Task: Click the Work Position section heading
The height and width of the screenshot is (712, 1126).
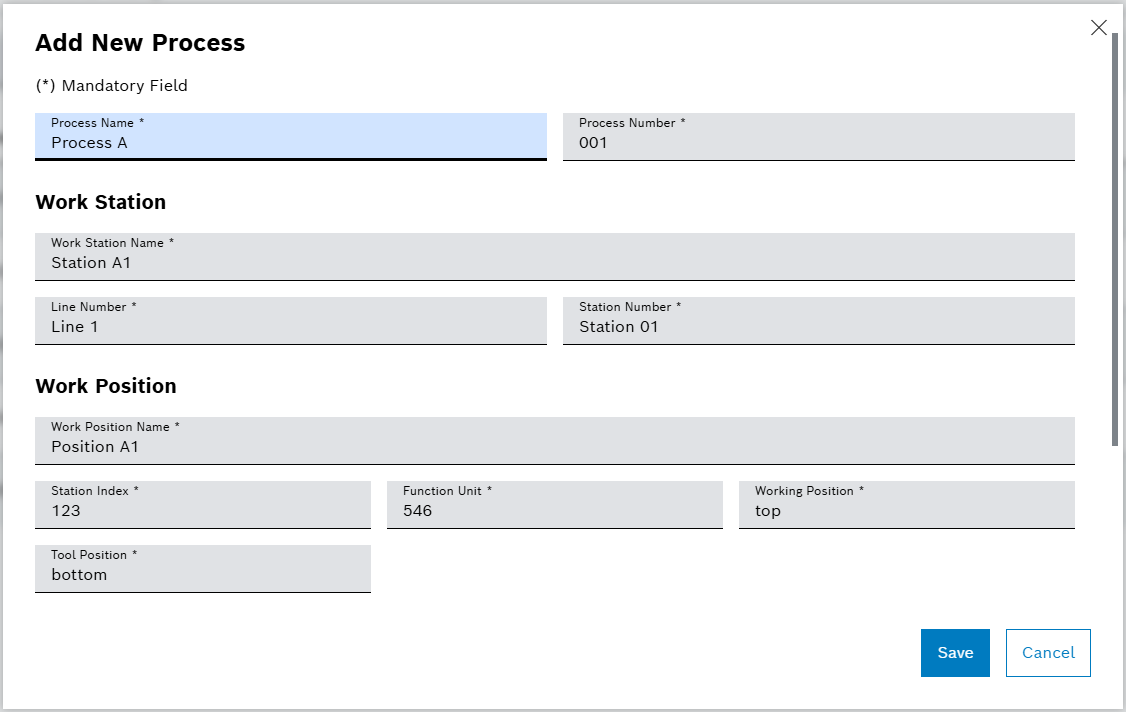Action: coord(106,386)
